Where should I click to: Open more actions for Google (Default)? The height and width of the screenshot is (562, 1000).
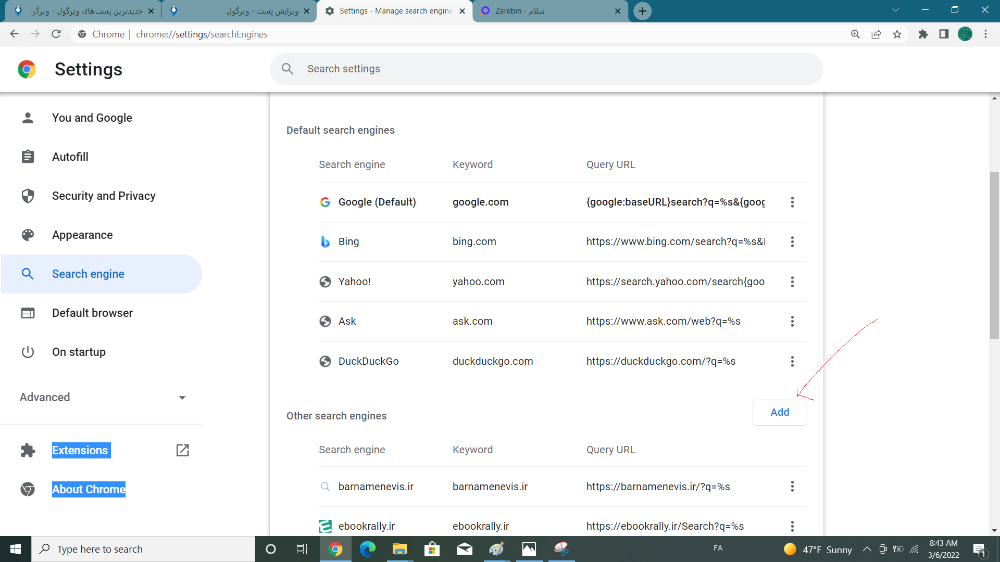pos(792,202)
